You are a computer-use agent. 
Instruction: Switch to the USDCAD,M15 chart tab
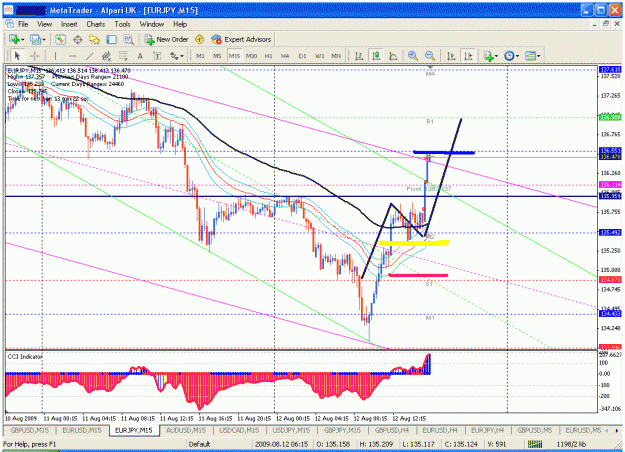point(239,430)
